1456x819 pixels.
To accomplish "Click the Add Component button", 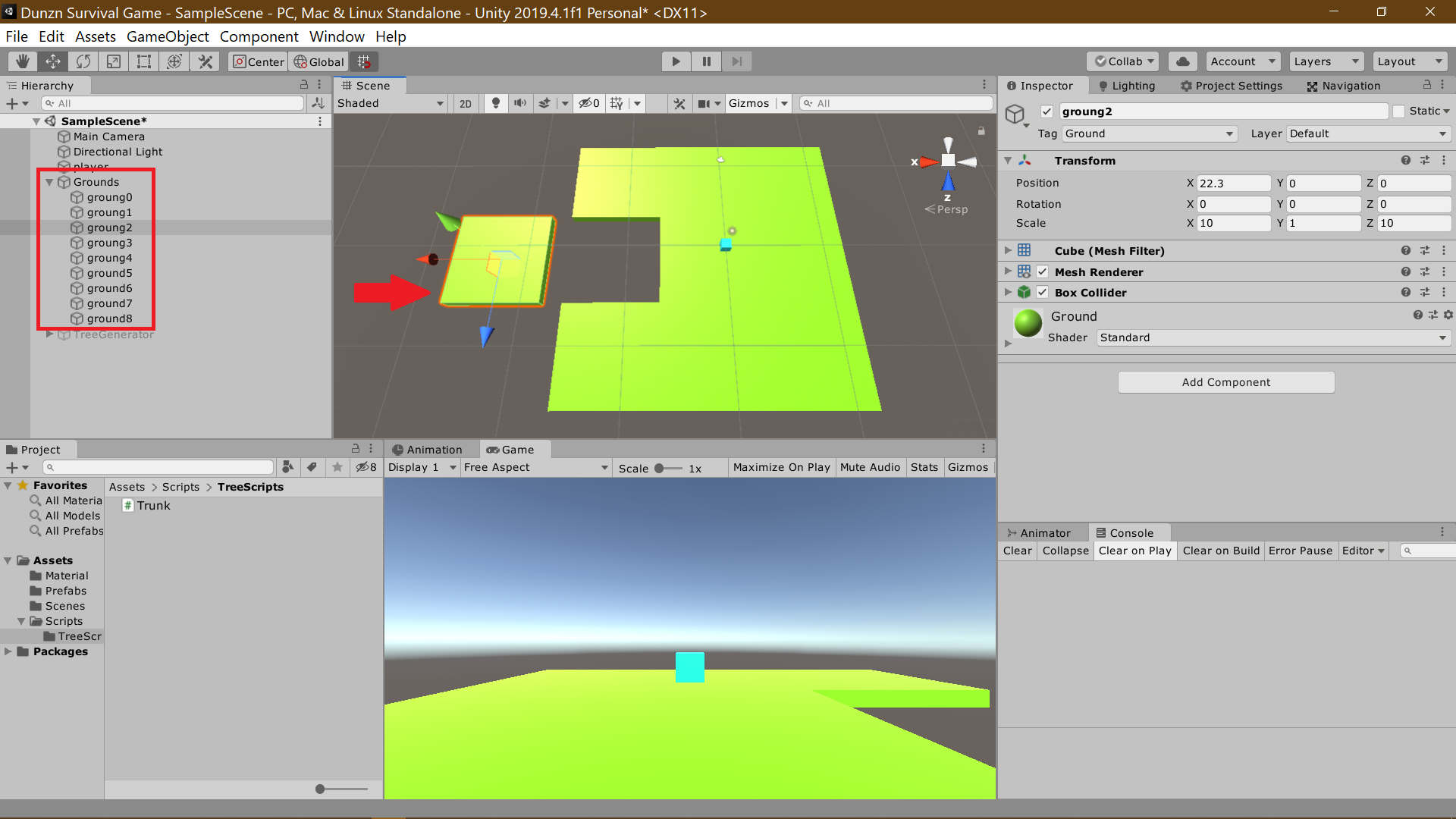I will point(1225,382).
